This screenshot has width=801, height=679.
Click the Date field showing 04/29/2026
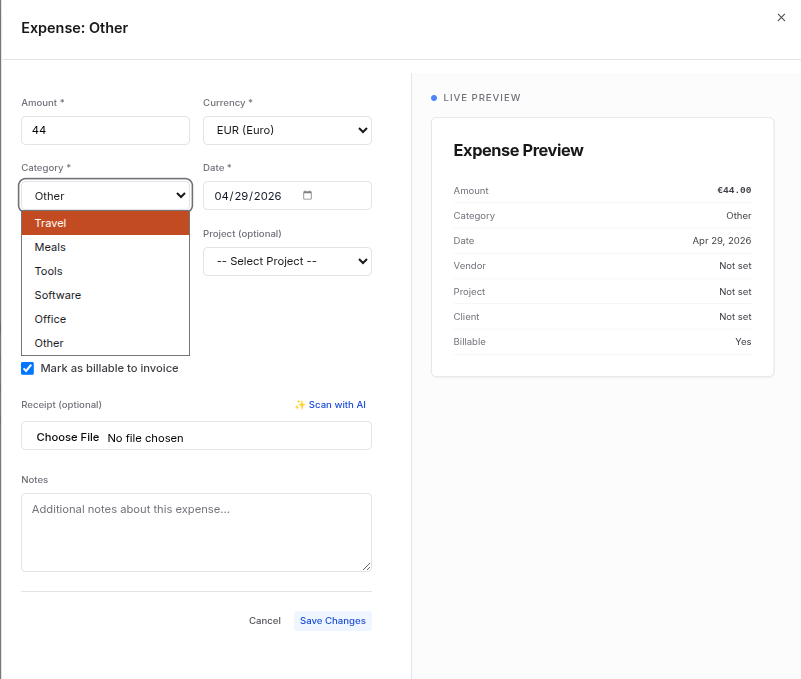coord(287,196)
